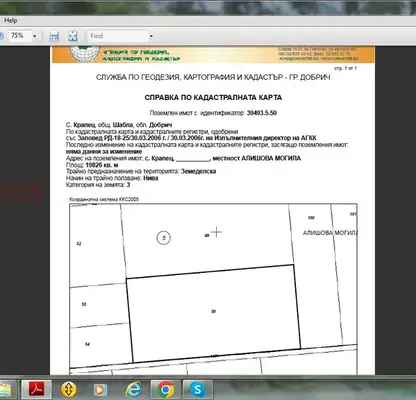The width and height of the screenshot is (416, 400).
Task: Launch the yellow arrows taskbar application
Action: point(69,389)
